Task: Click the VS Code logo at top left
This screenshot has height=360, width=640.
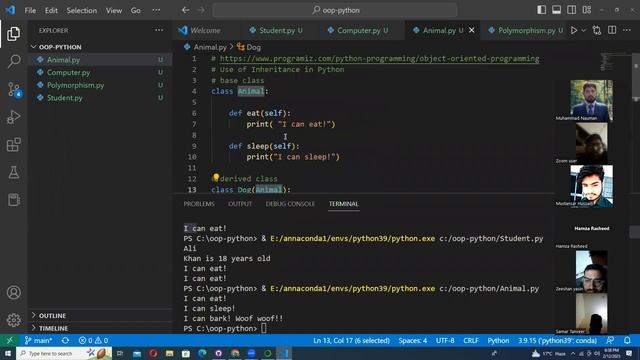Action: click(10, 10)
